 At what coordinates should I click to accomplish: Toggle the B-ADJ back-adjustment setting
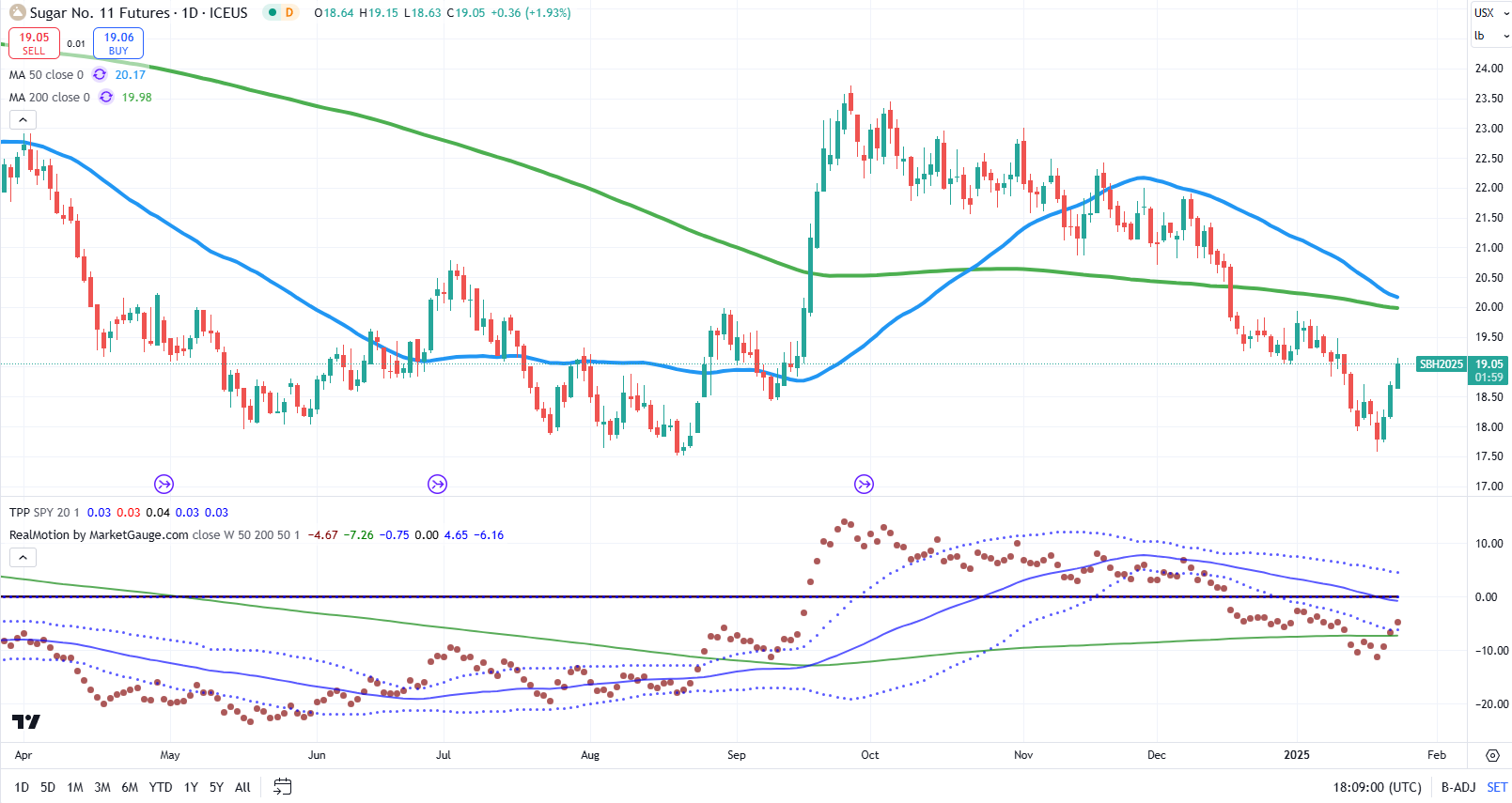[x=1458, y=787]
